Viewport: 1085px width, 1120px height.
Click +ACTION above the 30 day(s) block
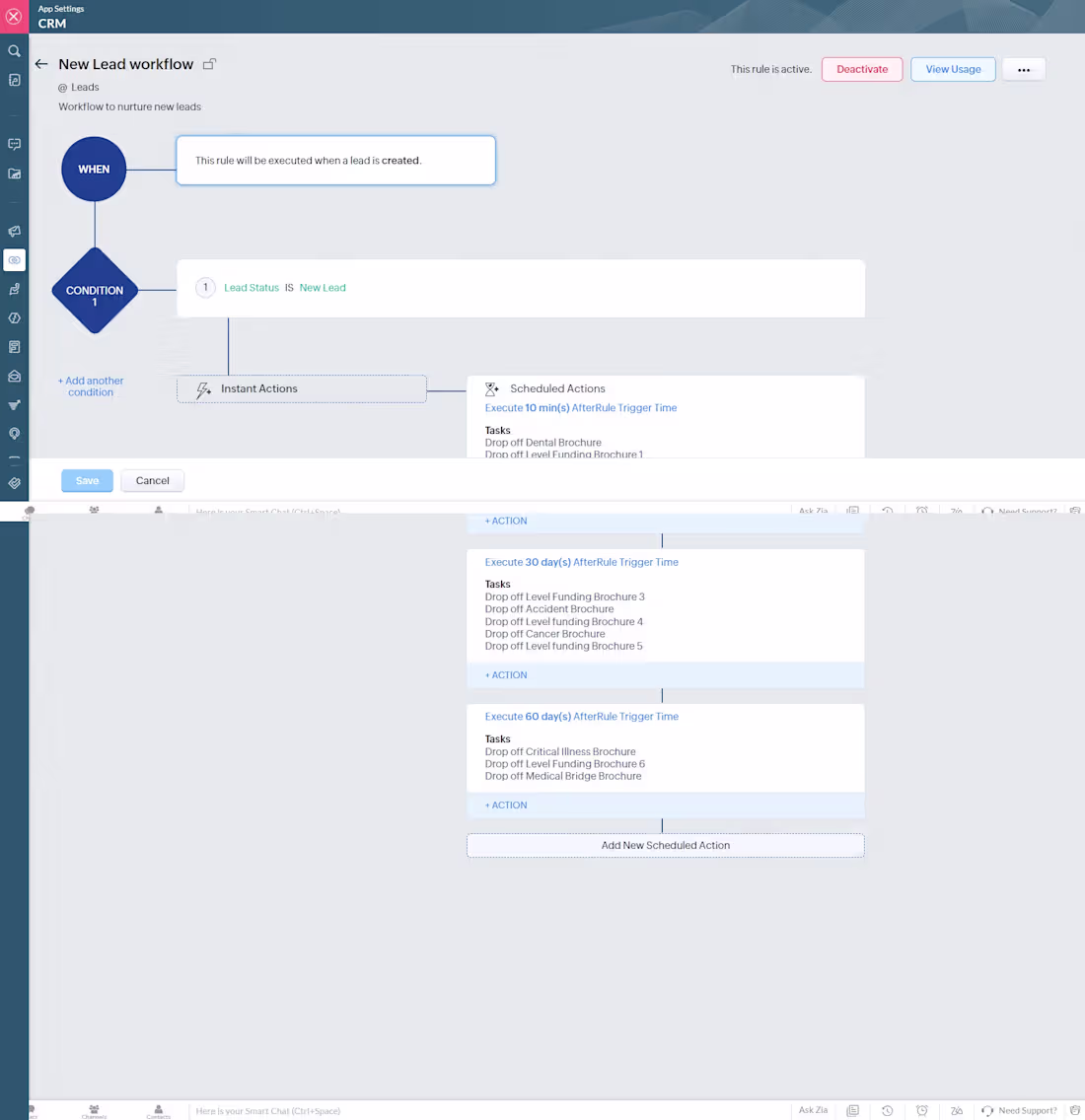(x=506, y=522)
